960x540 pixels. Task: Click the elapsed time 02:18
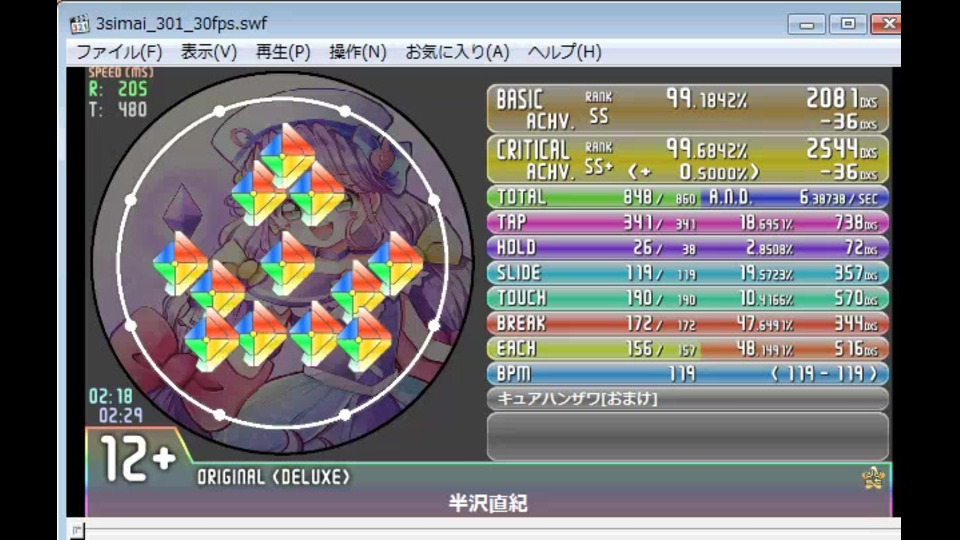click(x=111, y=396)
